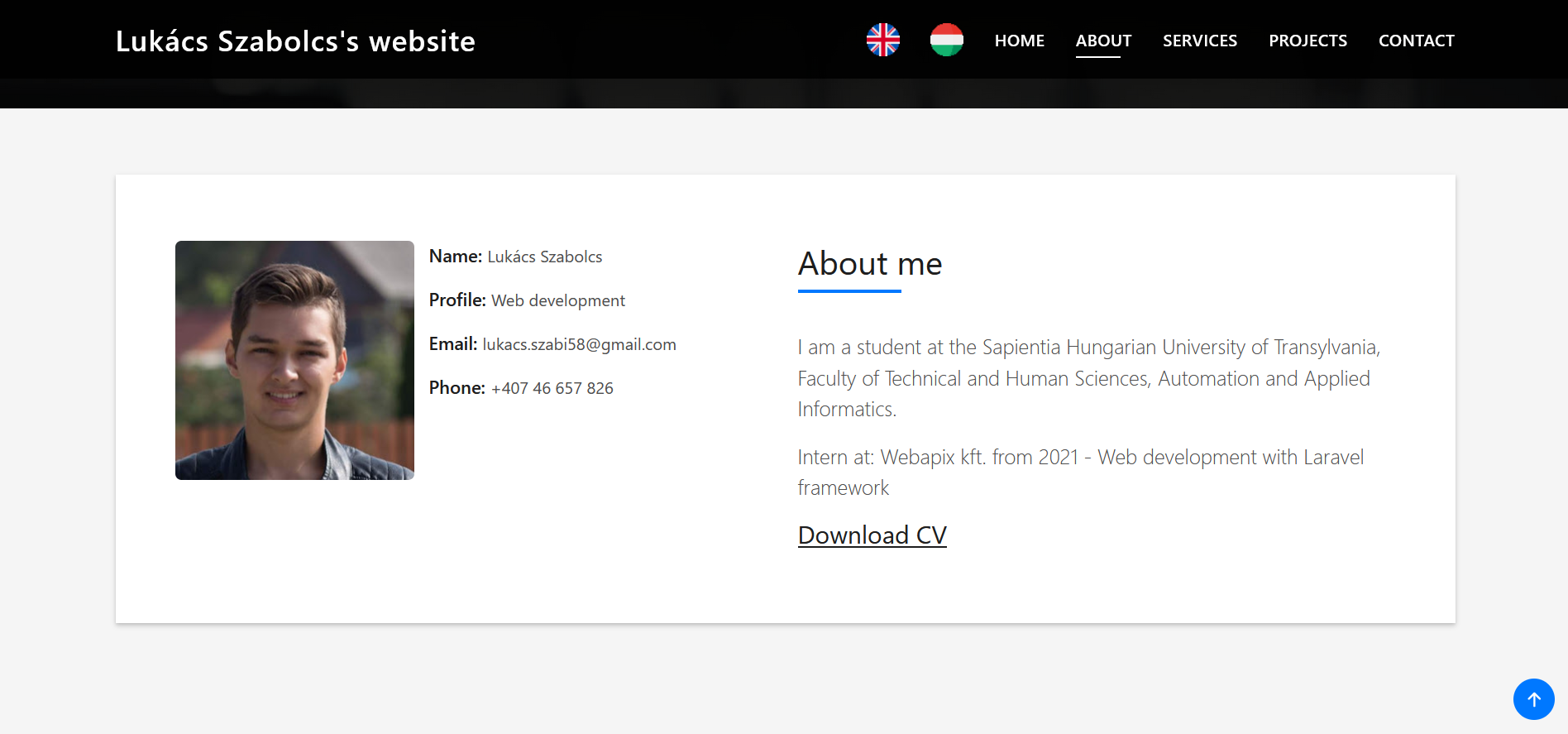Click the lukacs.szabi58@gmail.com email address

579,344
